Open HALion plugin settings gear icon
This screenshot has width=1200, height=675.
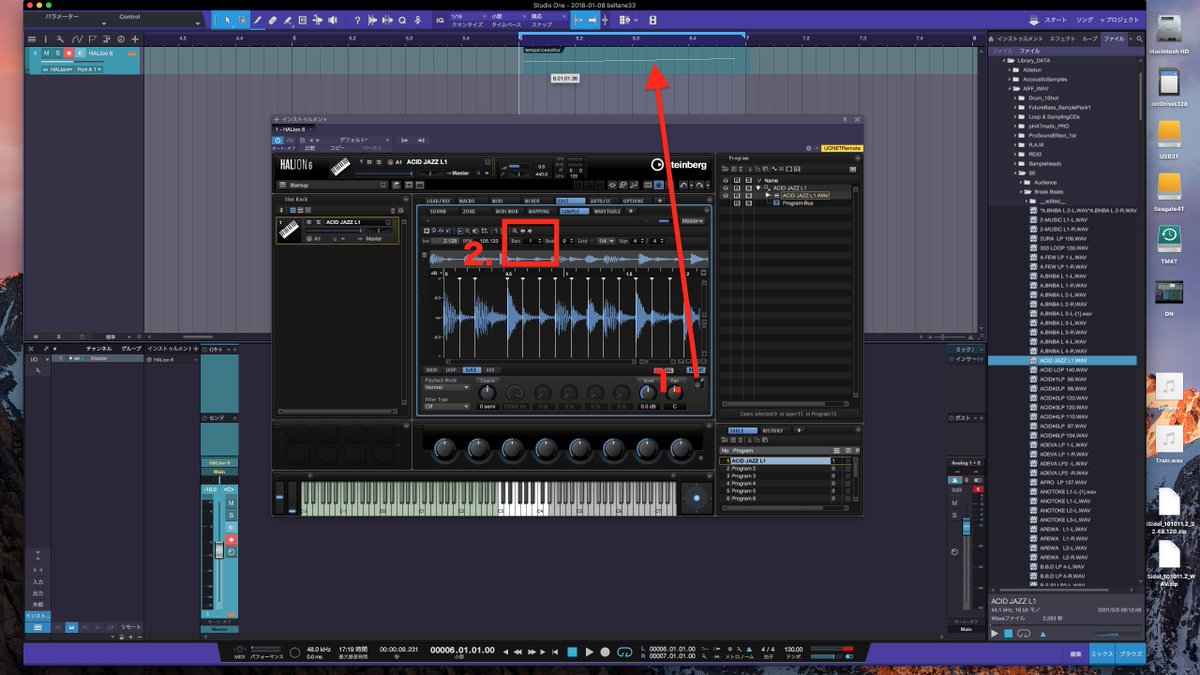(809, 147)
